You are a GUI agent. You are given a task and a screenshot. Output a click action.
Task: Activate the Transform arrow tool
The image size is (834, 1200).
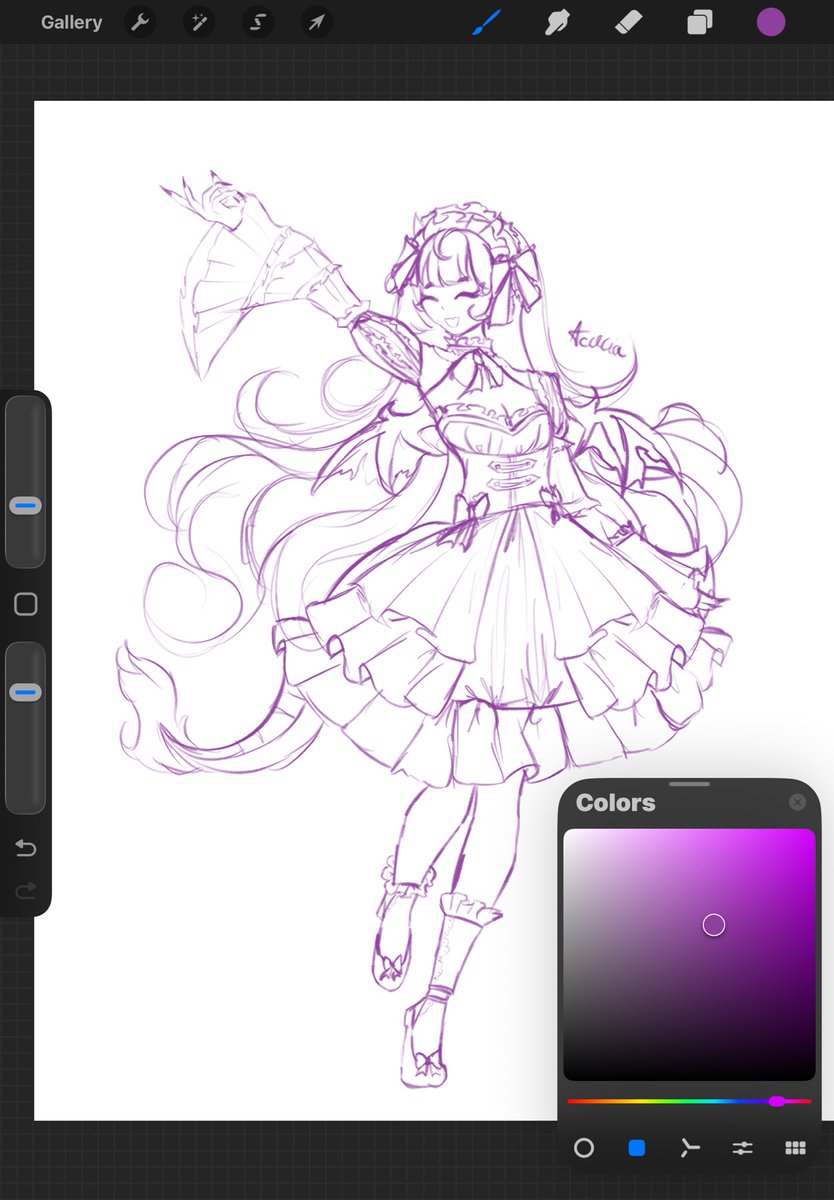(317, 22)
